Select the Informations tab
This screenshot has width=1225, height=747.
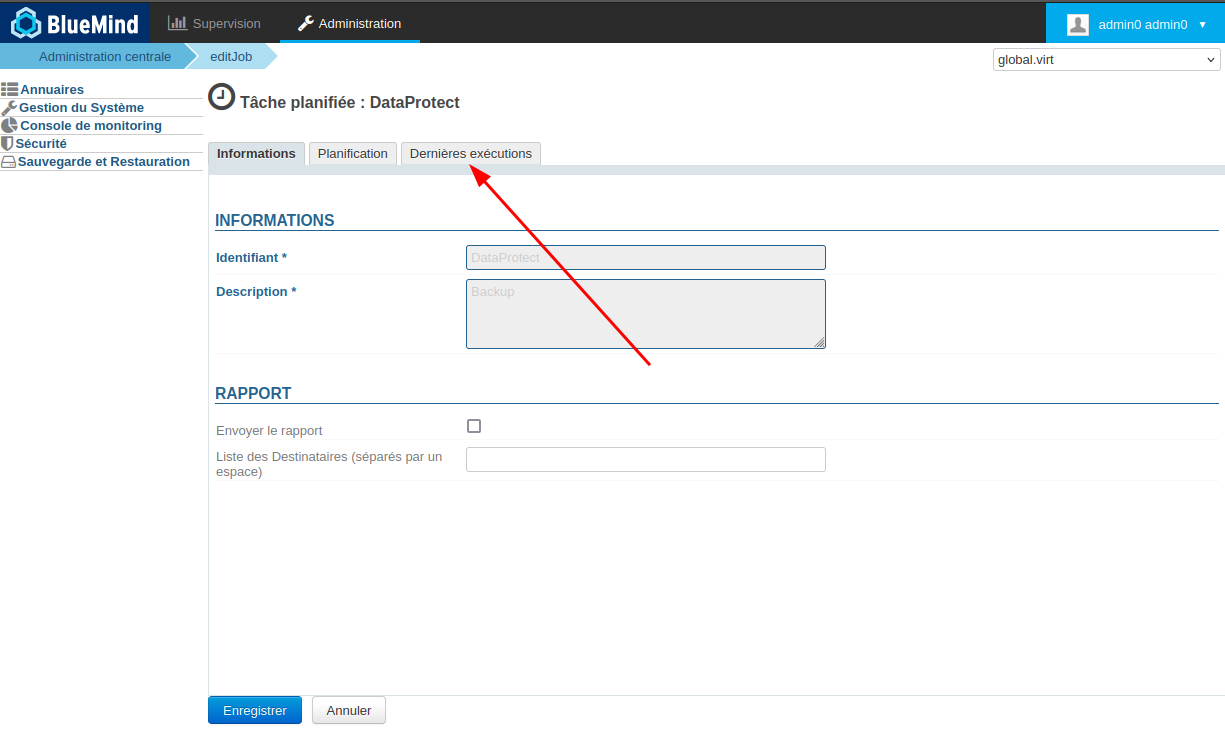pos(256,154)
